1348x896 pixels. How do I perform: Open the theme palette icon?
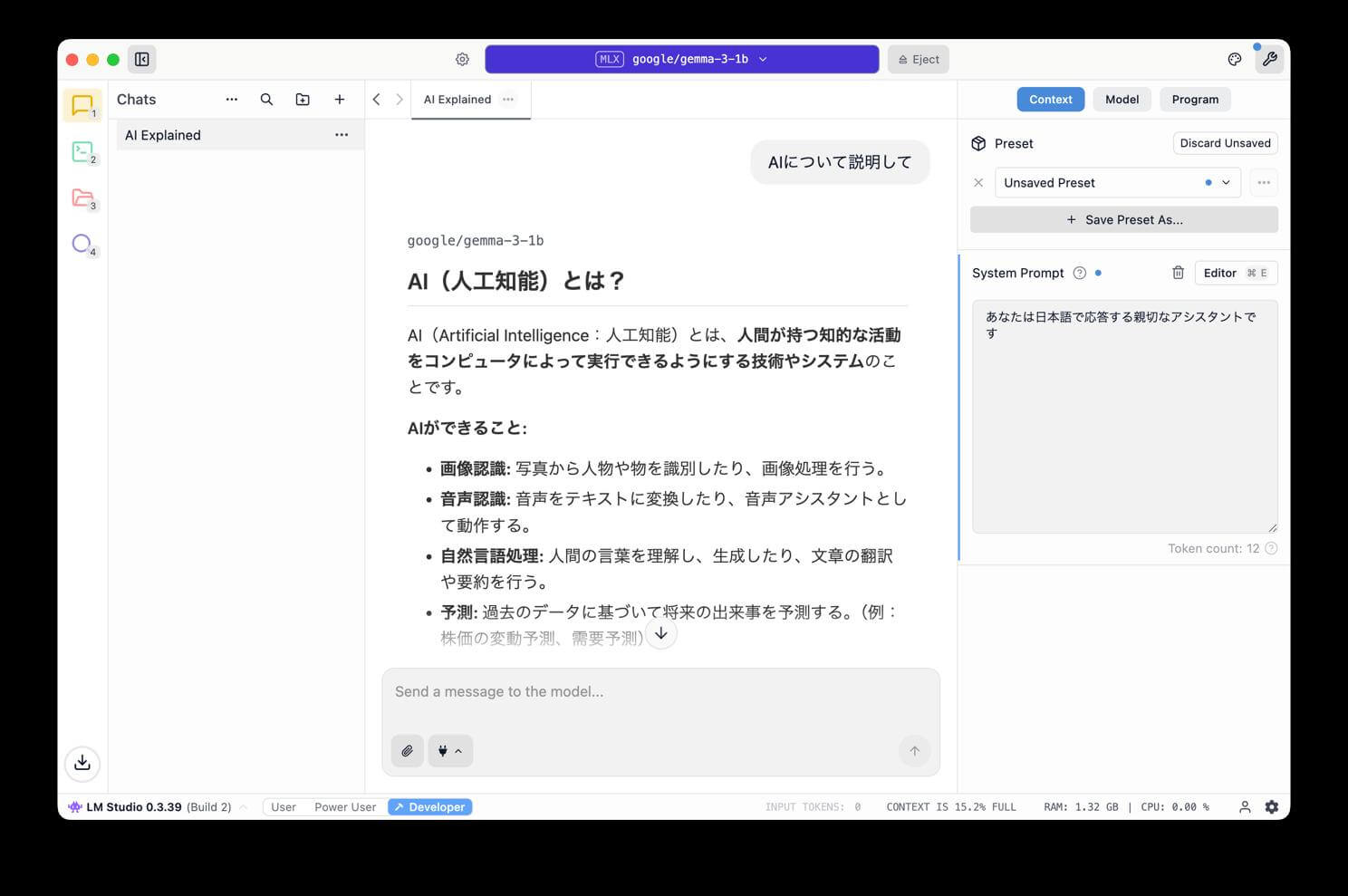point(1234,60)
